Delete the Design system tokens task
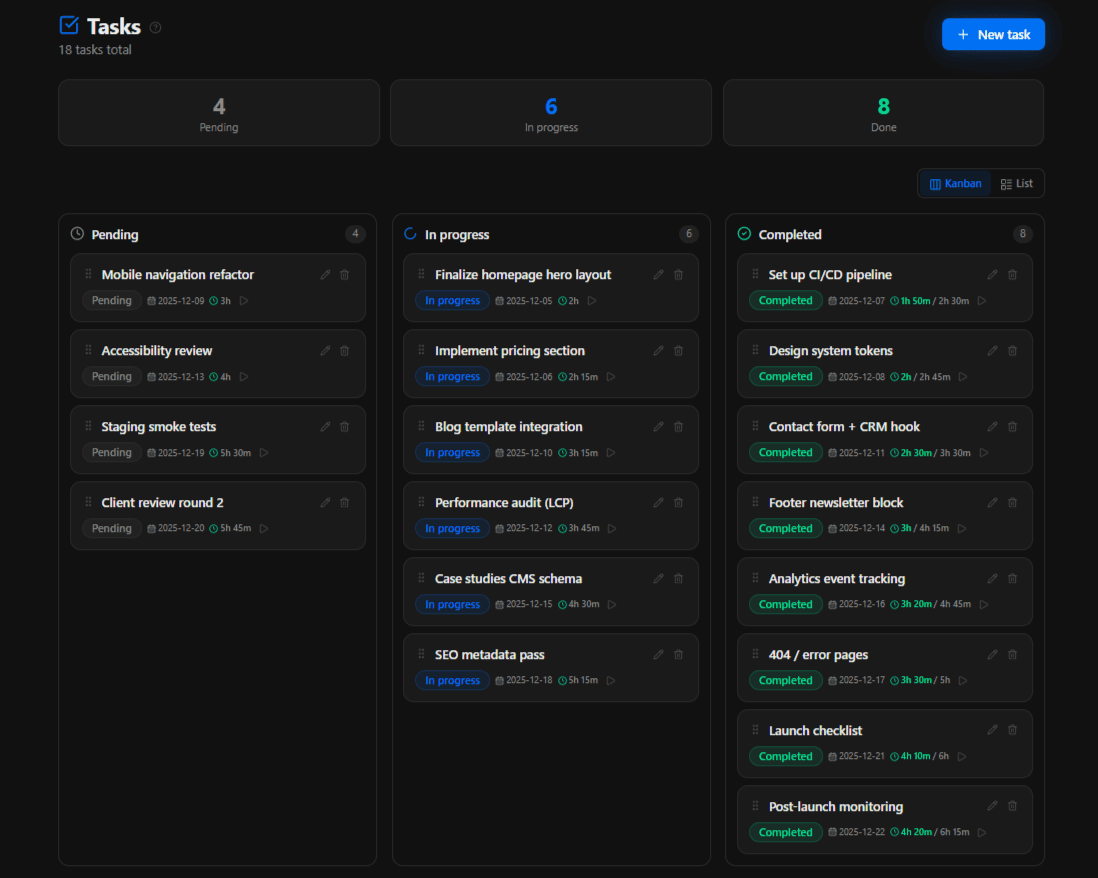 [x=1013, y=351]
